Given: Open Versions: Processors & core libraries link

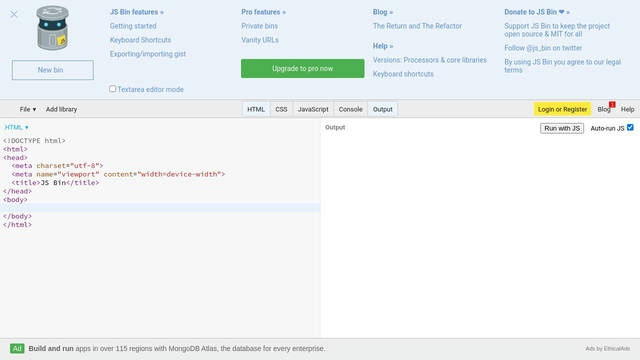Looking at the screenshot, I should (x=430, y=60).
